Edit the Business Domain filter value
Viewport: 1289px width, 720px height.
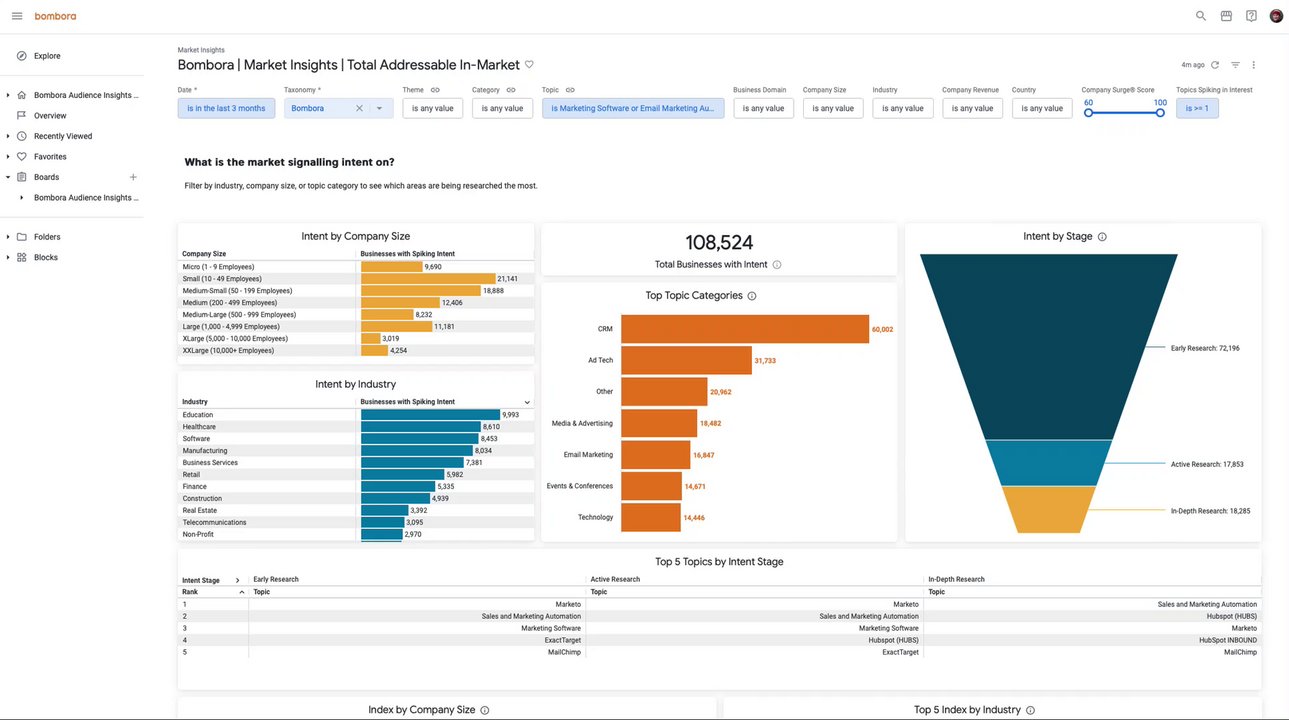[763, 108]
